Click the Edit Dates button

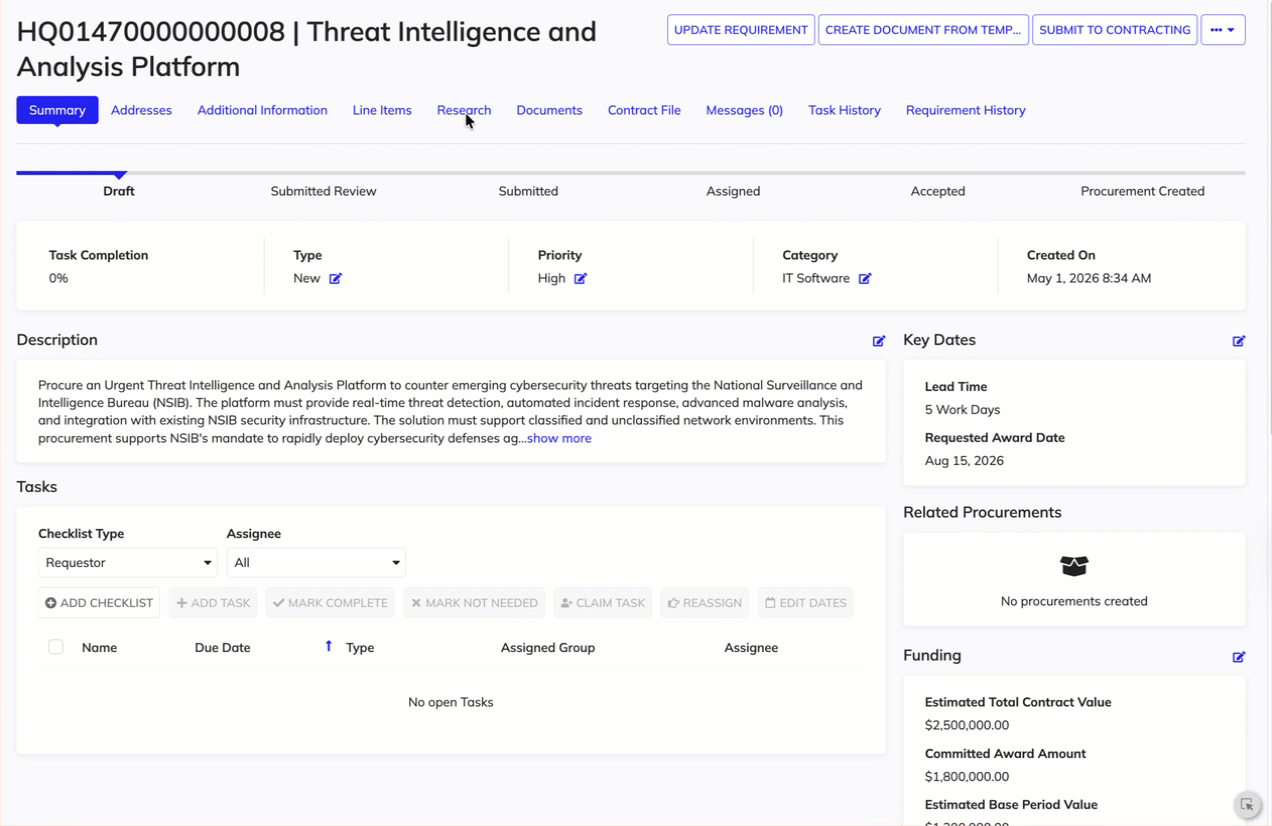(806, 603)
